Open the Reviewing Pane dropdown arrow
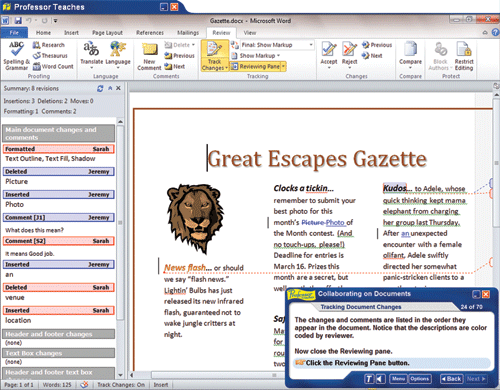The height and width of the screenshot is (390, 500). pos(283,66)
